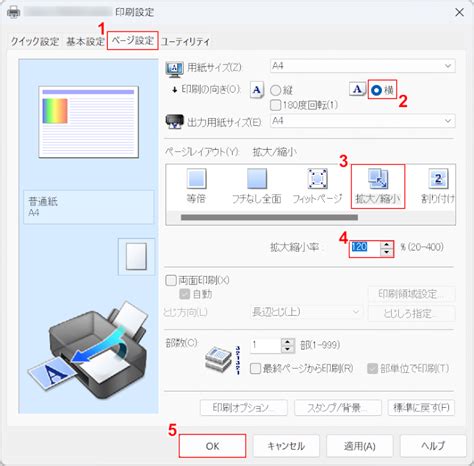Open the 印刷オプション dialog
The width and height of the screenshot is (474, 466).
[x=244, y=407]
